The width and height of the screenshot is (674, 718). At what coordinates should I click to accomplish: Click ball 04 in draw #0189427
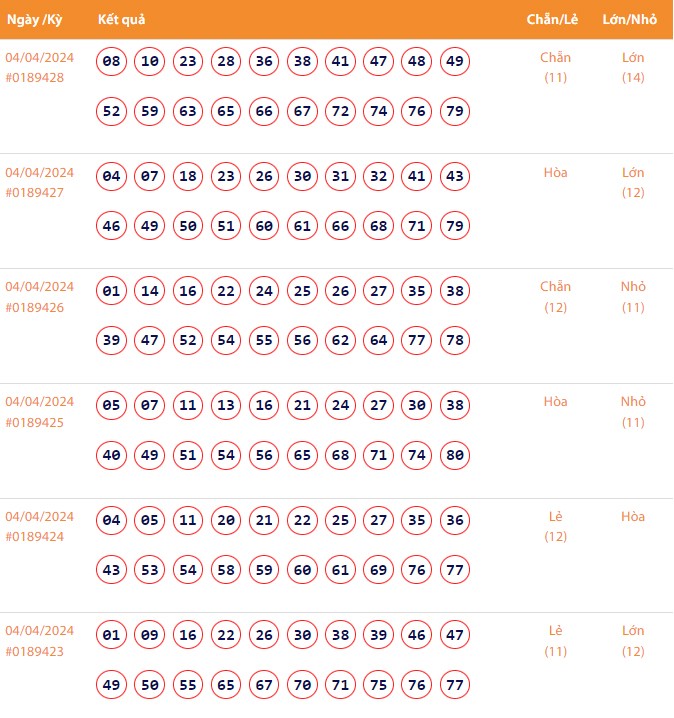112,177
